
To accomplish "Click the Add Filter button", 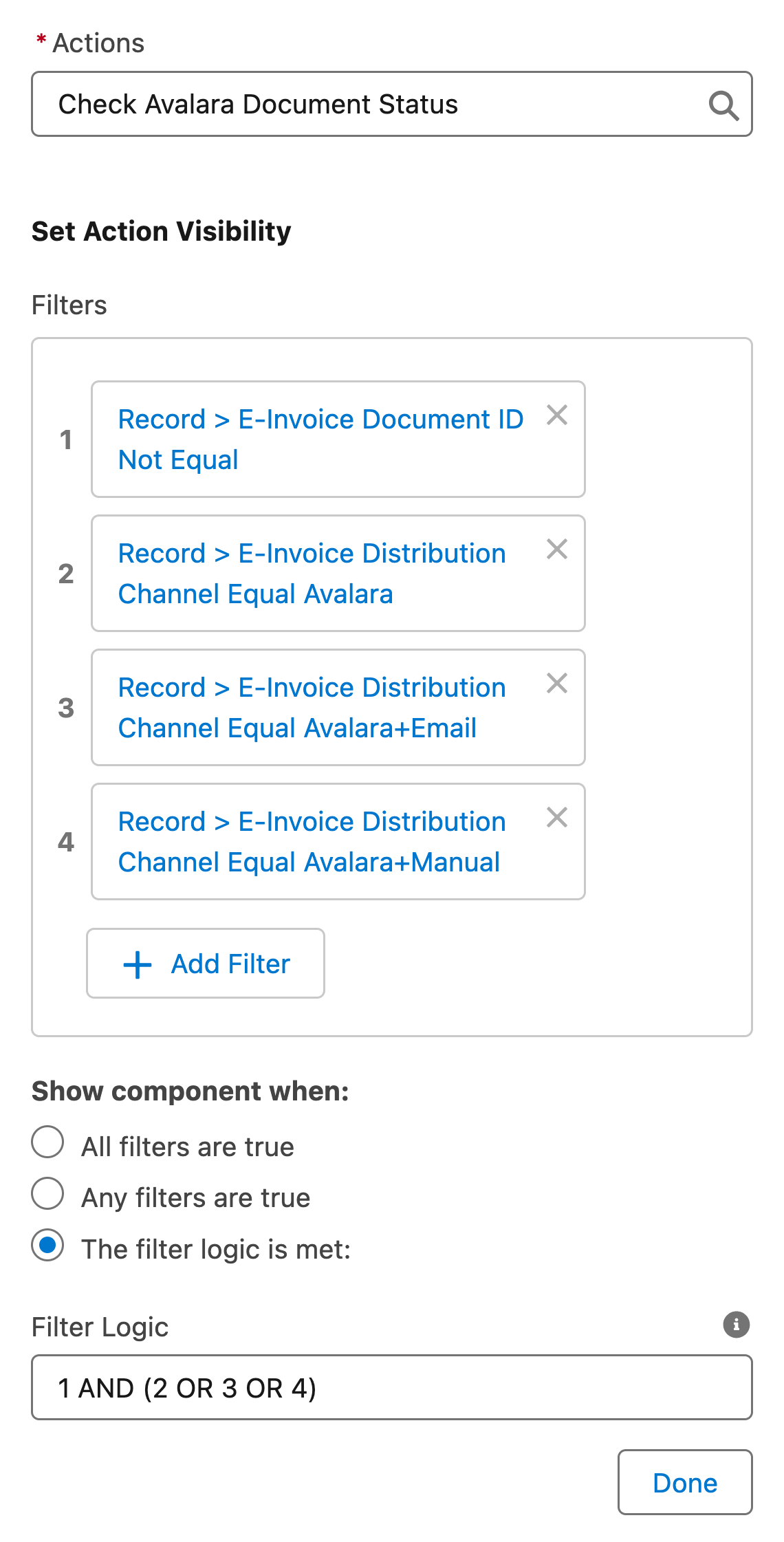I will (x=206, y=964).
